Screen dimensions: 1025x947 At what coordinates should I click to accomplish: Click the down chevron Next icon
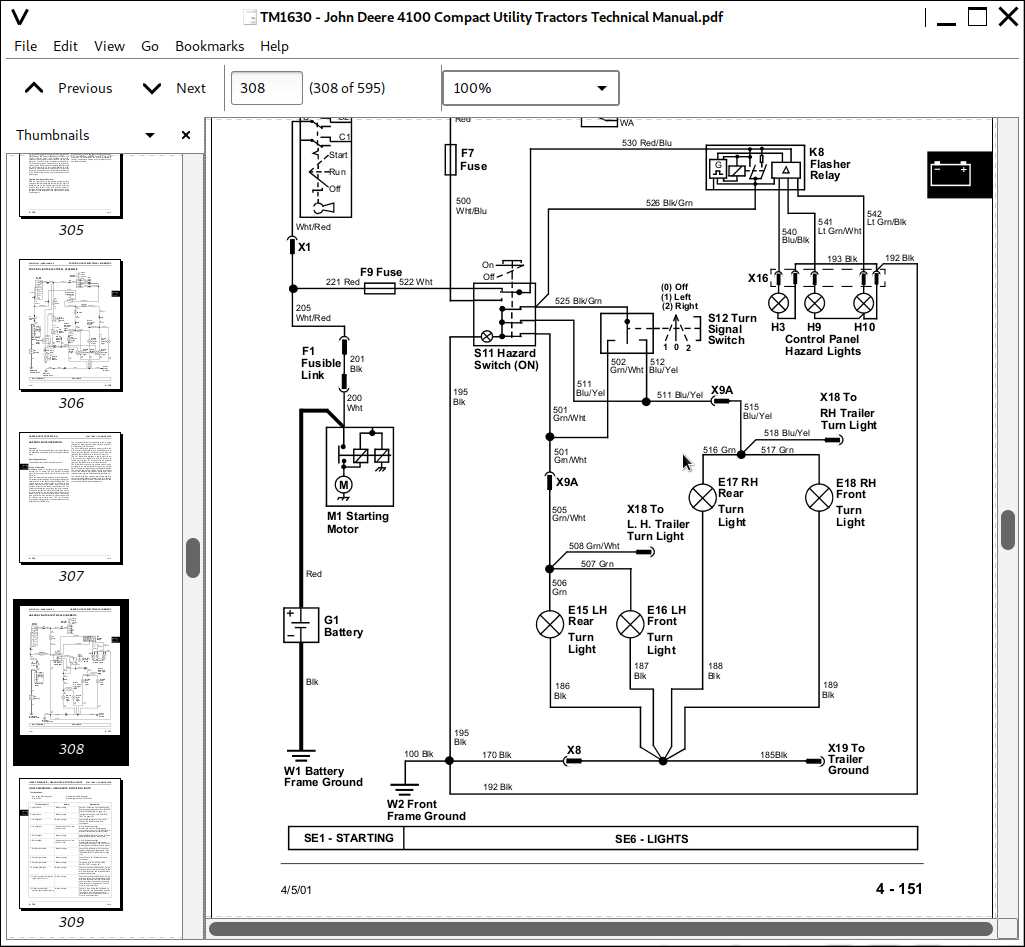click(x=152, y=88)
